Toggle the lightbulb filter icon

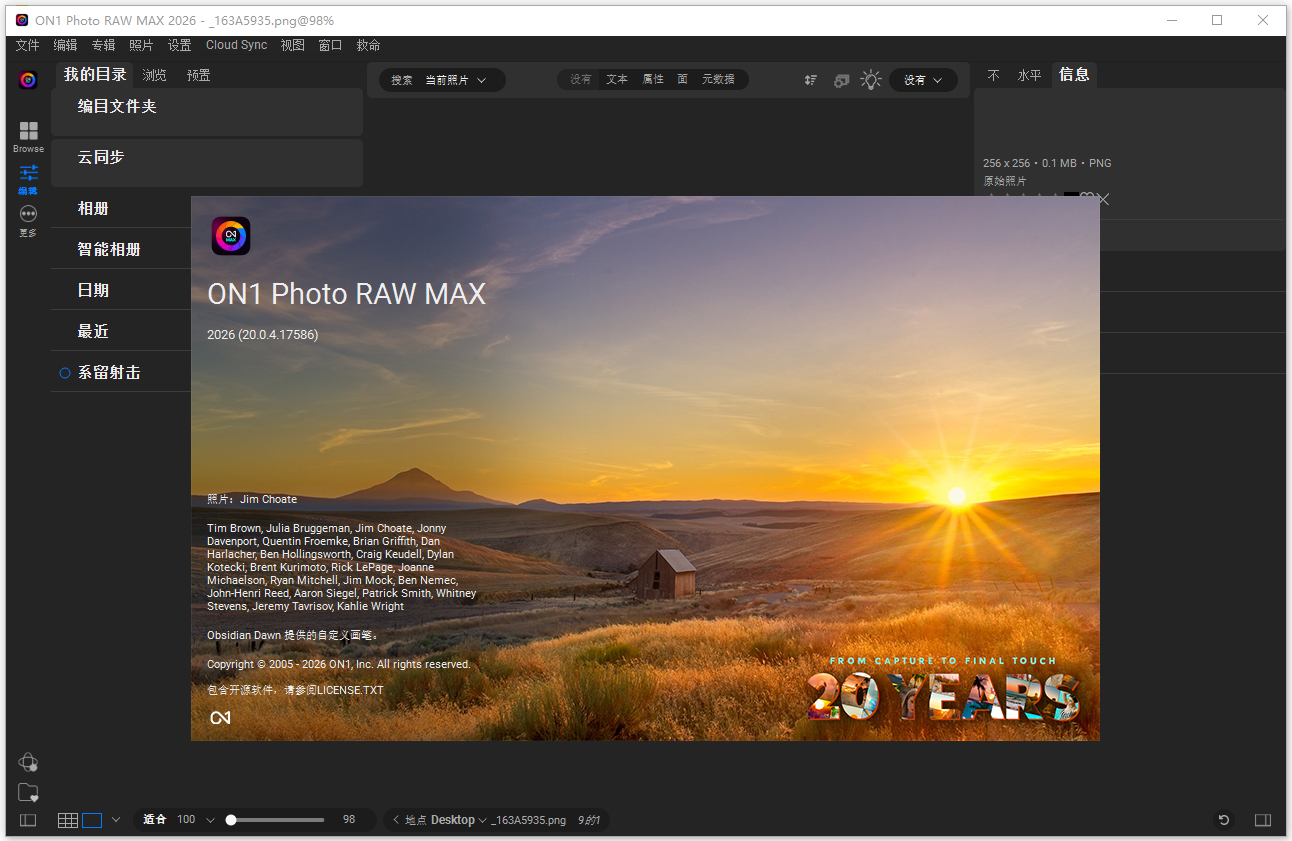[x=870, y=79]
